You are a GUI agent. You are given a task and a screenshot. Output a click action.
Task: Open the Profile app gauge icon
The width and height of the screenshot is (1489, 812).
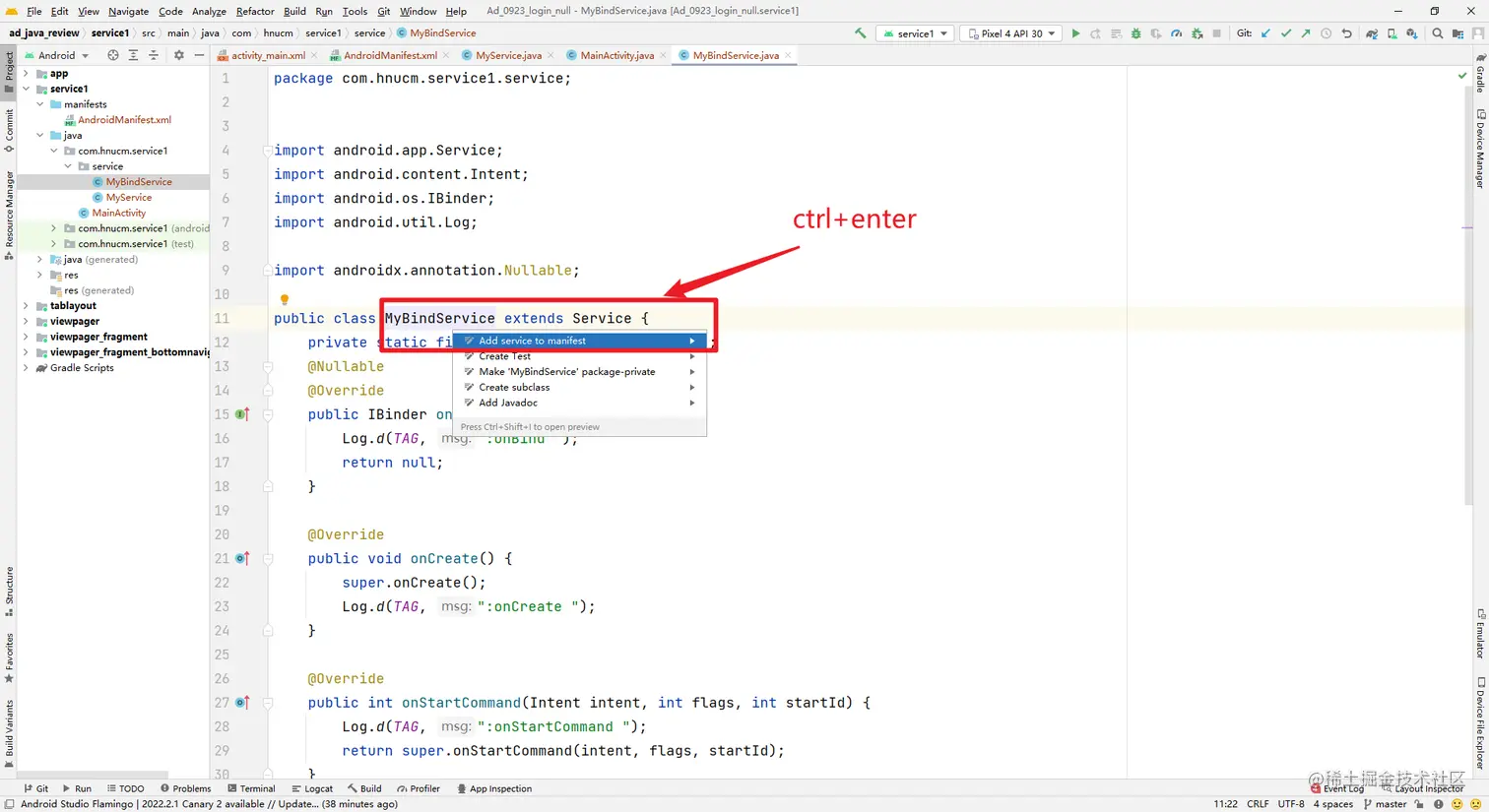[1176, 33]
